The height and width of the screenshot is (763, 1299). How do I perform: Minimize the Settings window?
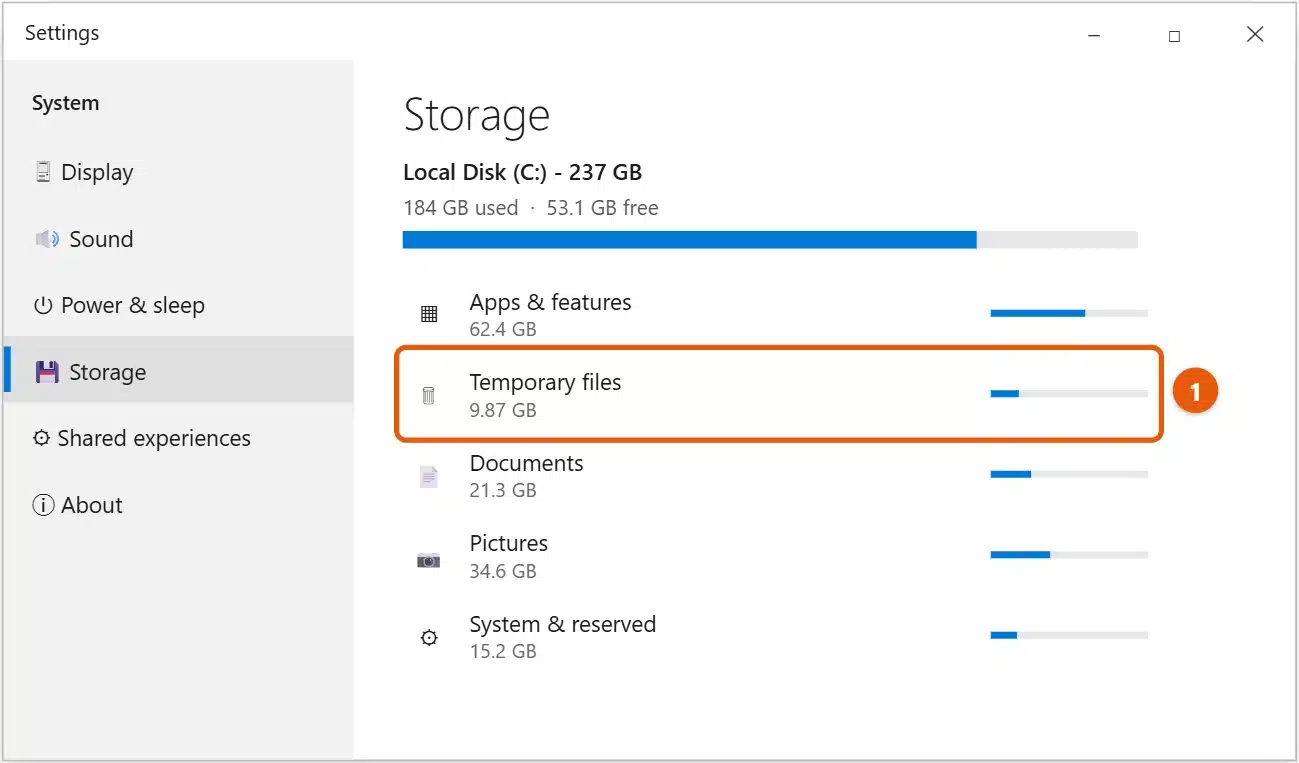click(1092, 35)
